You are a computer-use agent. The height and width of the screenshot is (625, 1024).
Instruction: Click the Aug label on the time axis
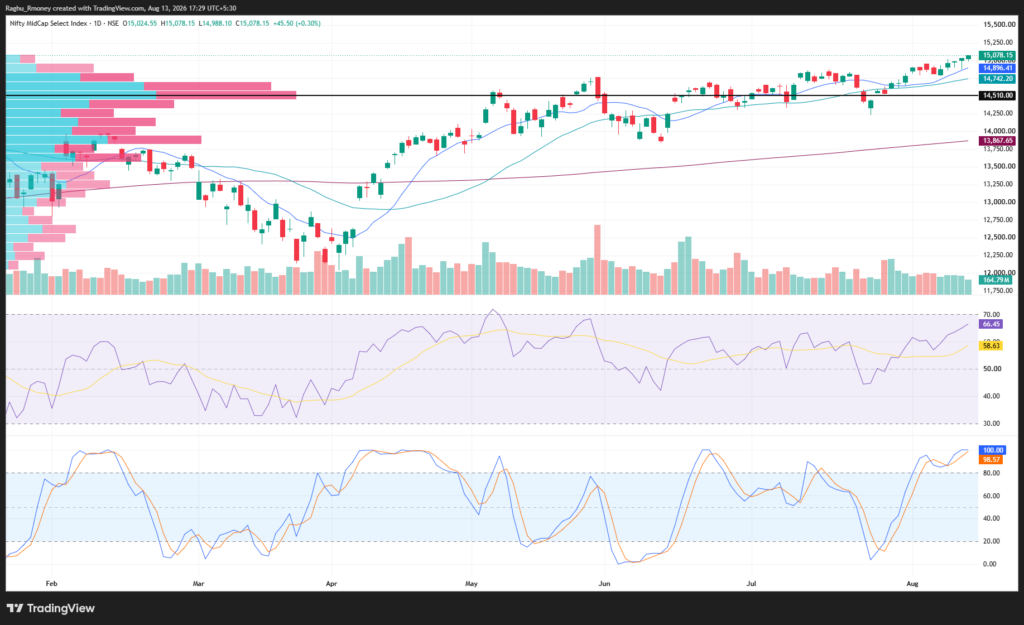pyautogui.click(x=912, y=583)
